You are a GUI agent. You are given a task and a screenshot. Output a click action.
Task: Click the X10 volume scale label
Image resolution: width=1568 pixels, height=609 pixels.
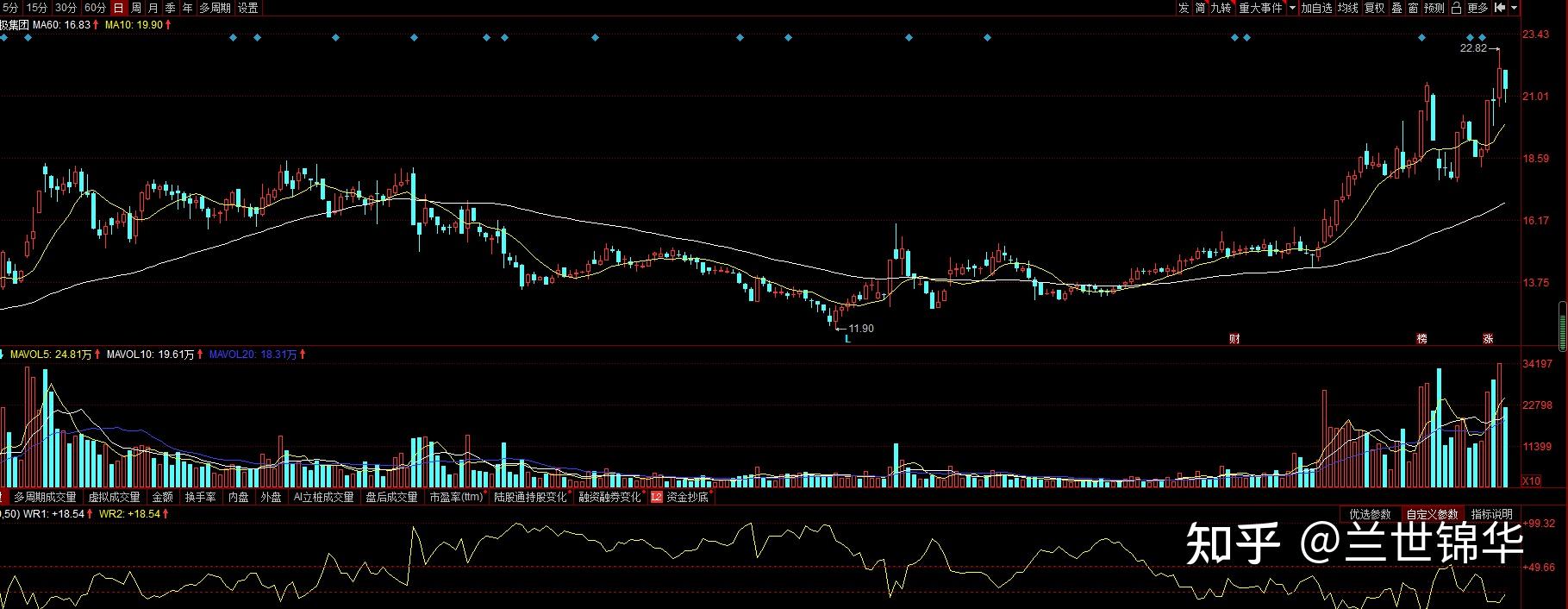coord(1531,480)
